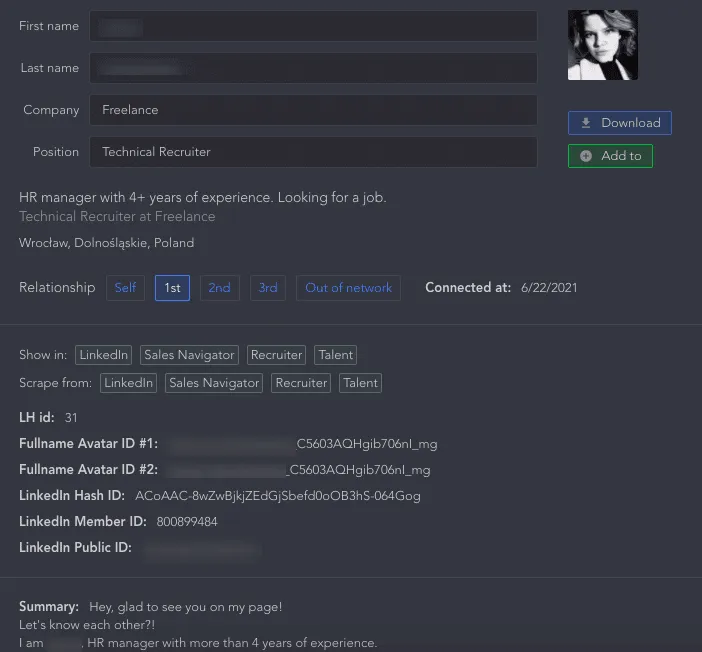Enable Scrape from Recruiter
Viewport: 702px width, 652px height.
301,383
